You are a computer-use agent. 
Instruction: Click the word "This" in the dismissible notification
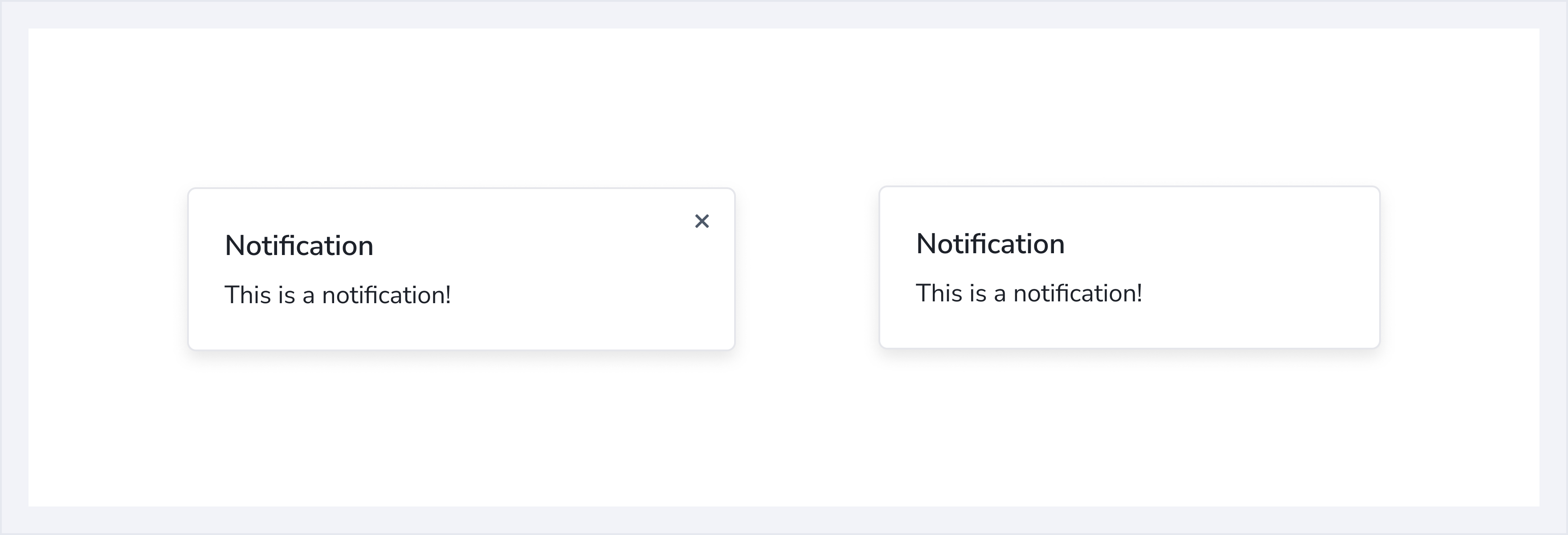coord(247,295)
